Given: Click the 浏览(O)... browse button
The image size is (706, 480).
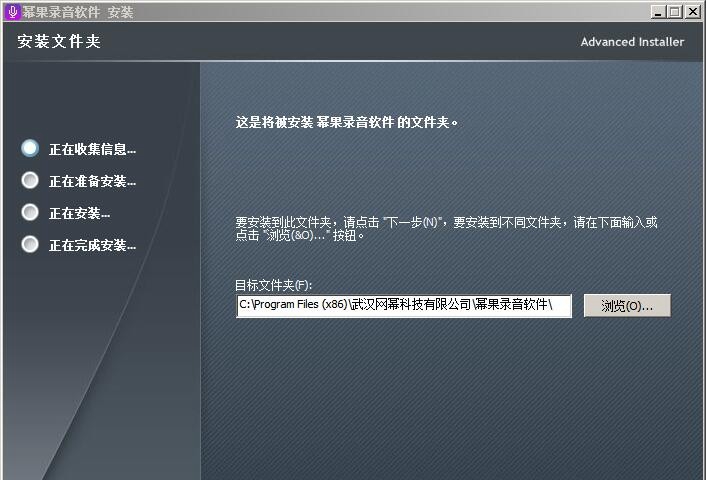Looking at the screenshot, I should 627,306.
